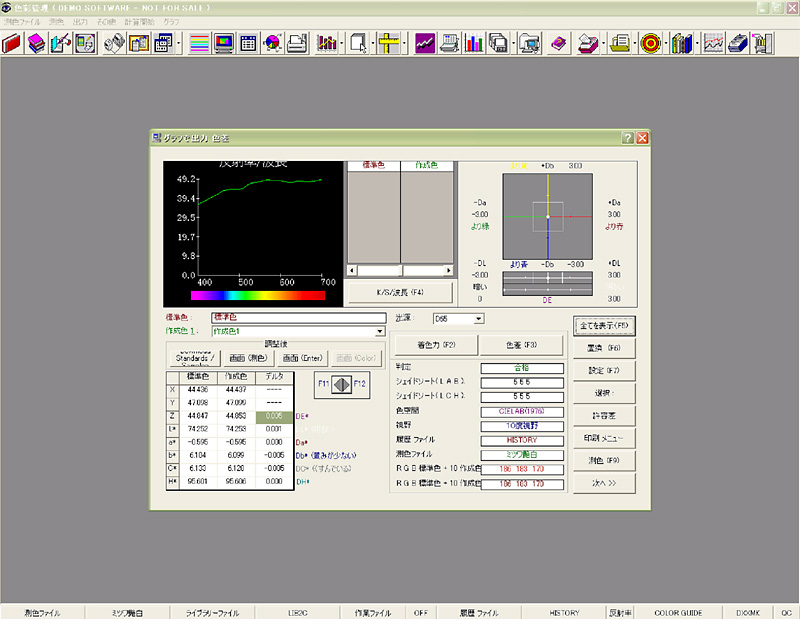The width and height of the screenshot is (800, 619).
Task: Open dropdown arrow beside calculator toolbar icon
Action: [179, 43]
